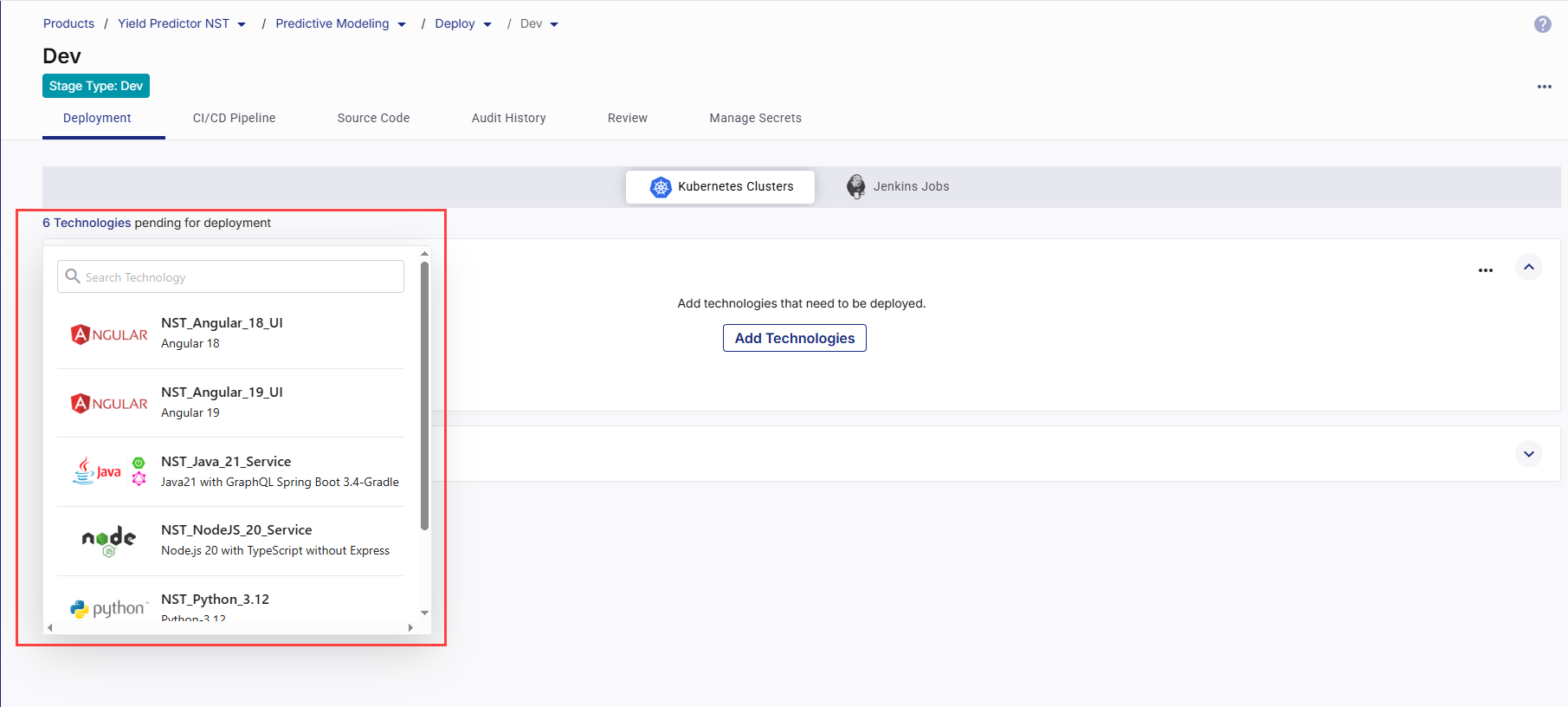
Task: Switch to the CI/CD Pipeline tab
Action: point(234,118)
